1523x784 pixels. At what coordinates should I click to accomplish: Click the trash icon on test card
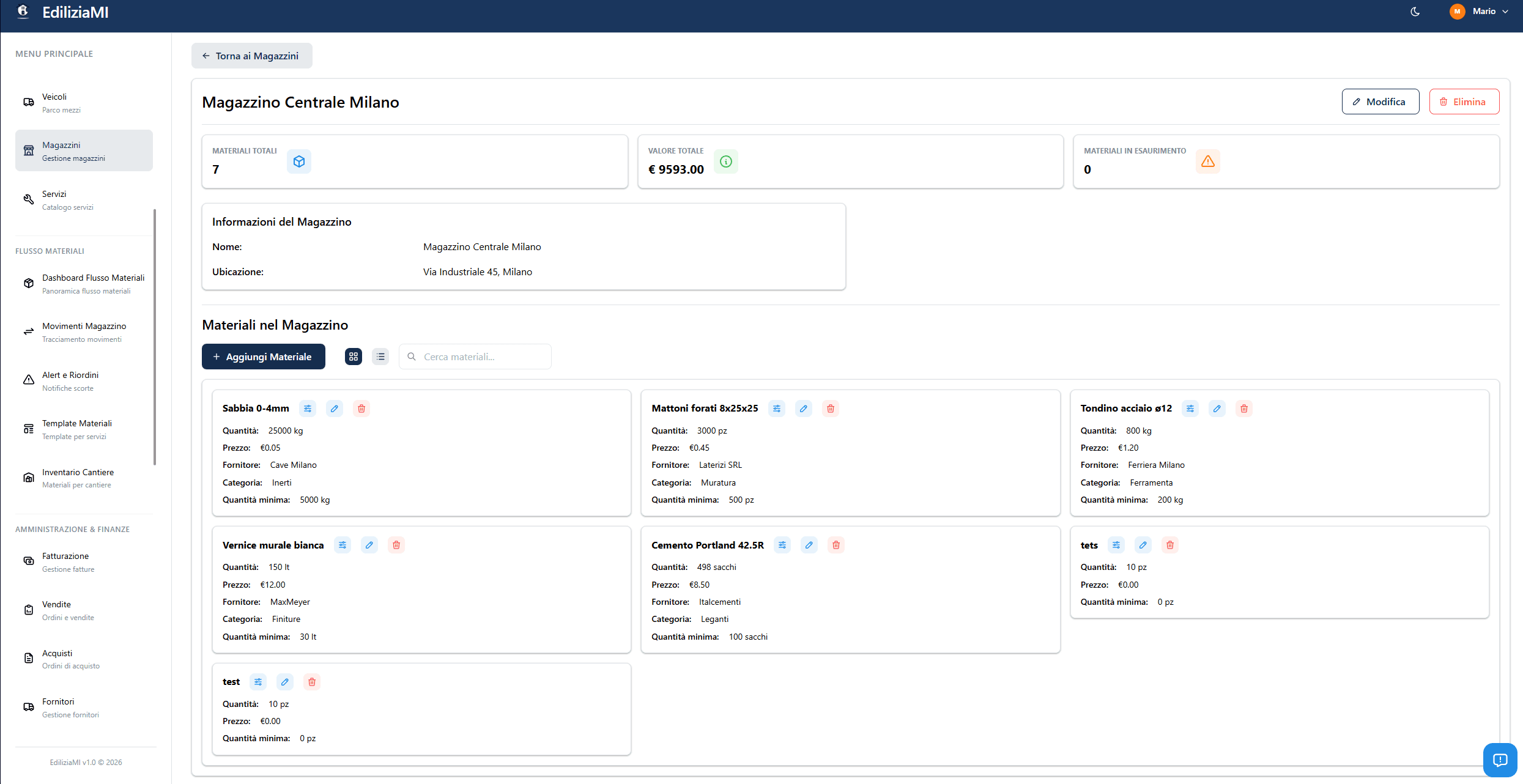point(312,682)
